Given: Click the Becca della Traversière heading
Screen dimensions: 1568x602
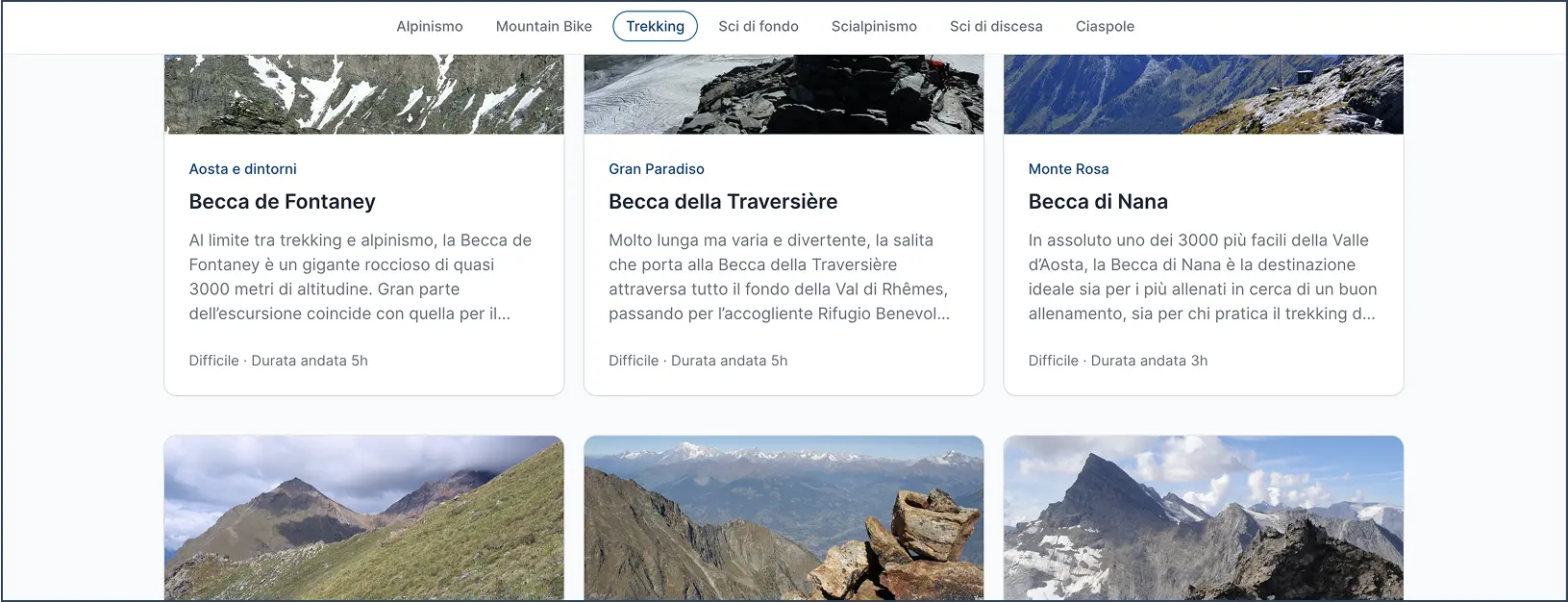Looking at the screenshot, I should pyautogui.click(x=723, y=202).
